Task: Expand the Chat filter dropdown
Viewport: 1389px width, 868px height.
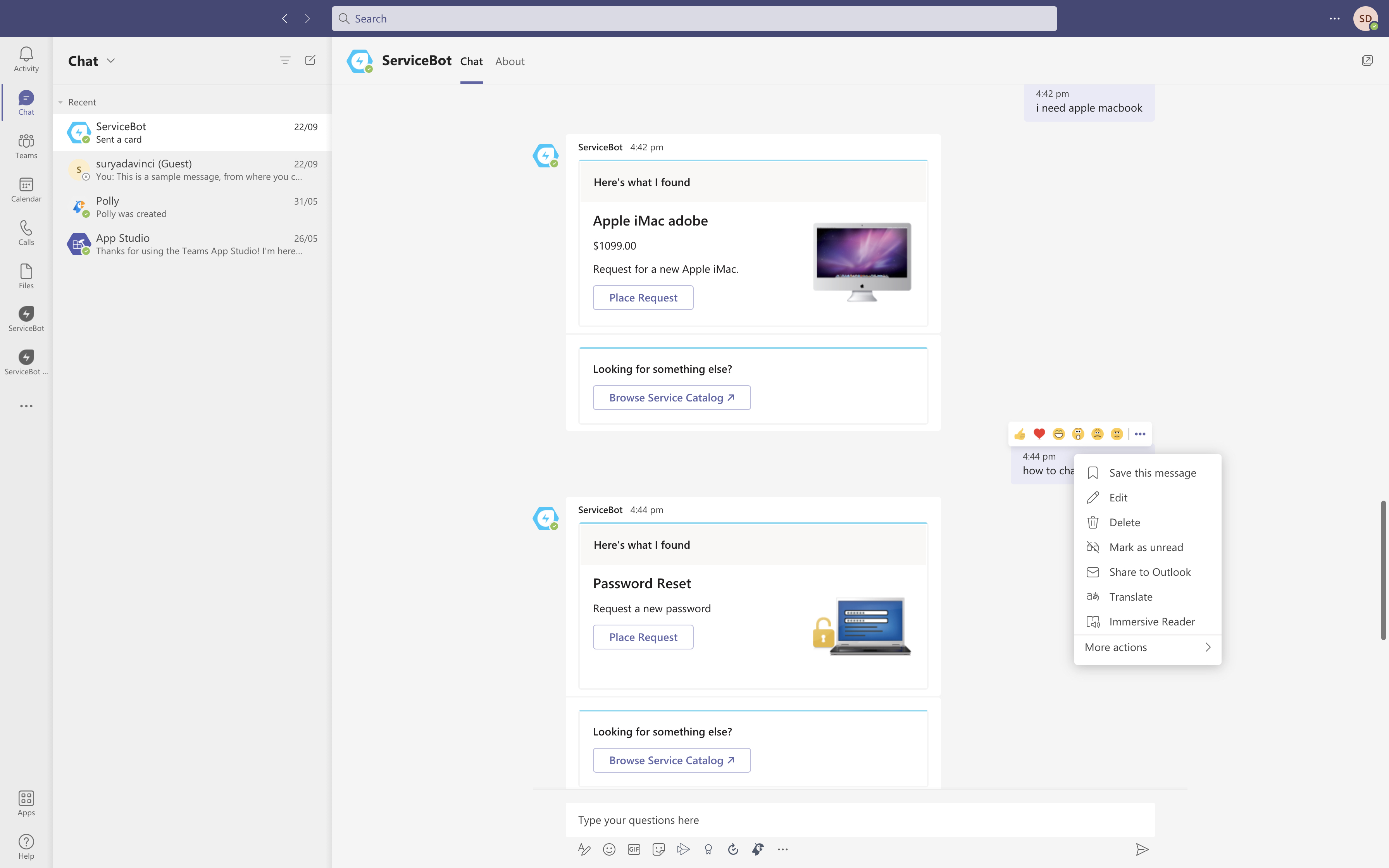Action: pos(111,61)
